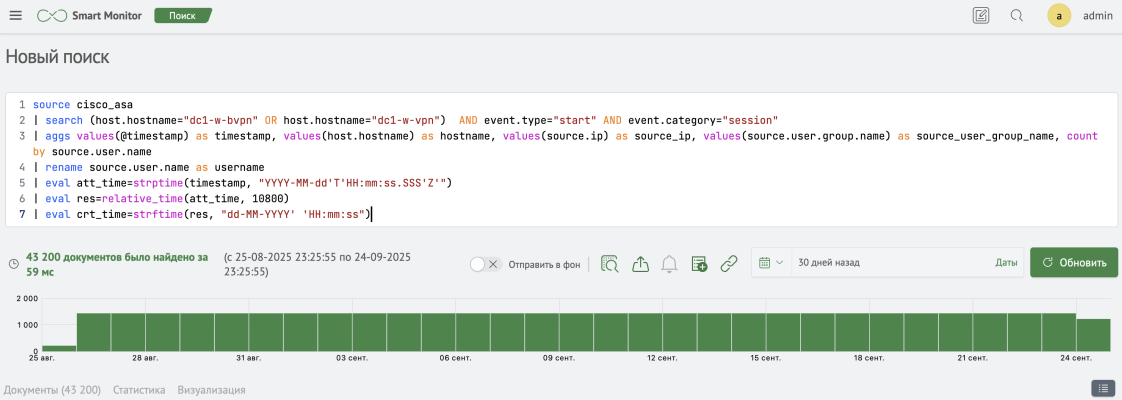
Task: Open the search inspection icon
Action: (x=609, y=264)
